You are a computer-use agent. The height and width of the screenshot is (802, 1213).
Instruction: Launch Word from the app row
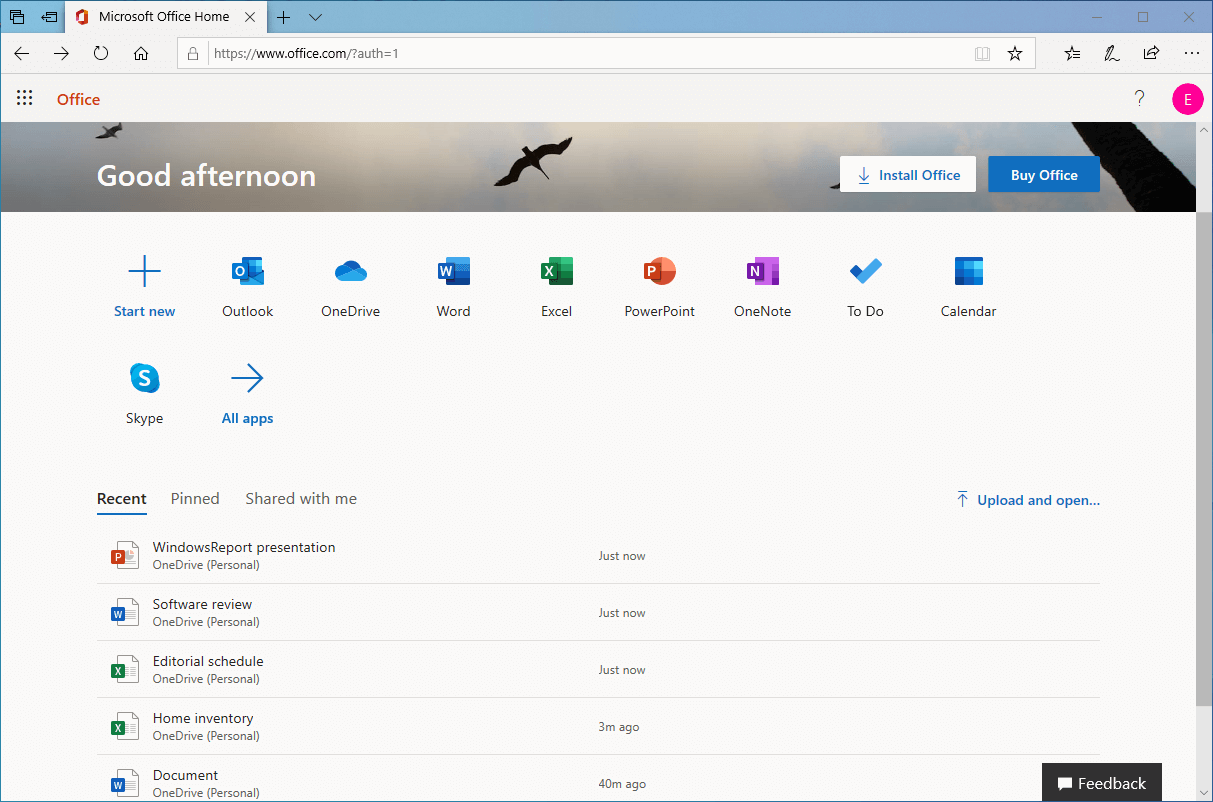(453, 286)
